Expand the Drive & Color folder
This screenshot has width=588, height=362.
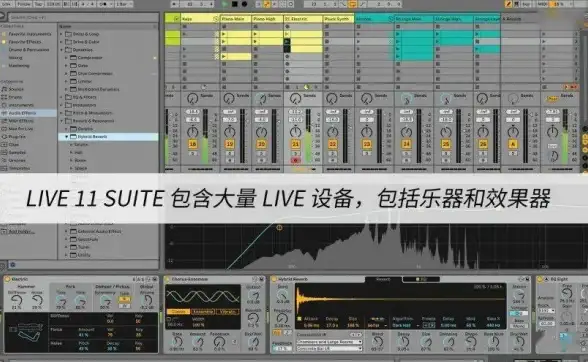[61, 42]
